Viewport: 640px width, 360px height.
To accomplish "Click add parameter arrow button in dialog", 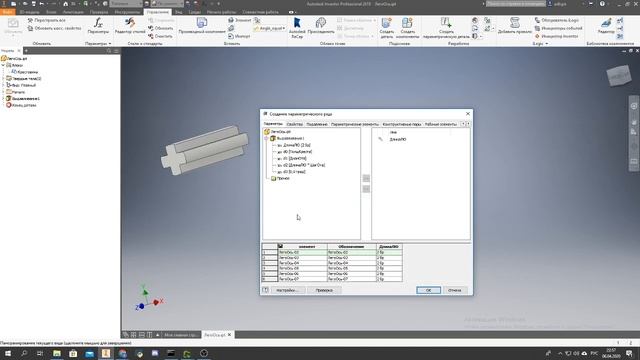I will [366, 178].
